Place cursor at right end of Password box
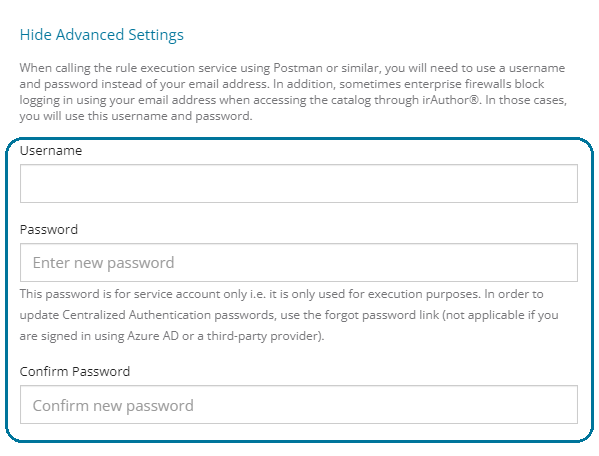This screenshot has width=599, height=456. tap(571, 262)
